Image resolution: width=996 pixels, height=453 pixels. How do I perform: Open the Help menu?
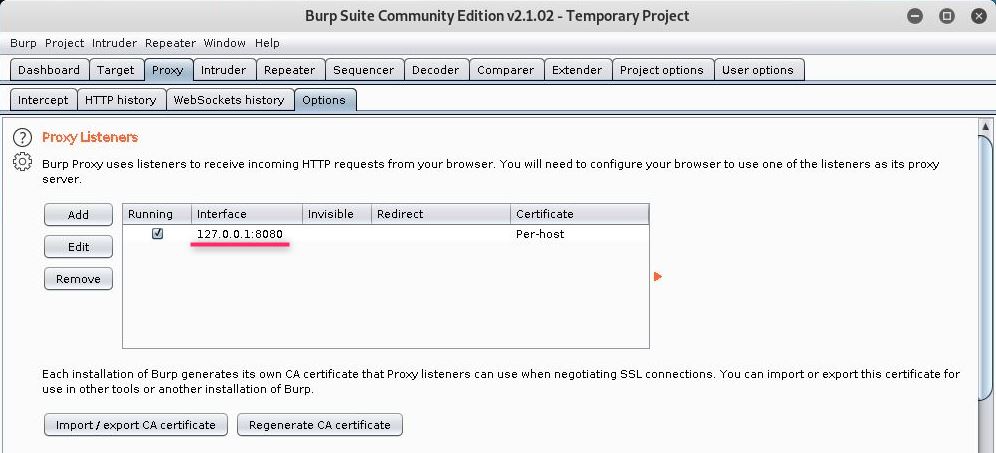267,43
